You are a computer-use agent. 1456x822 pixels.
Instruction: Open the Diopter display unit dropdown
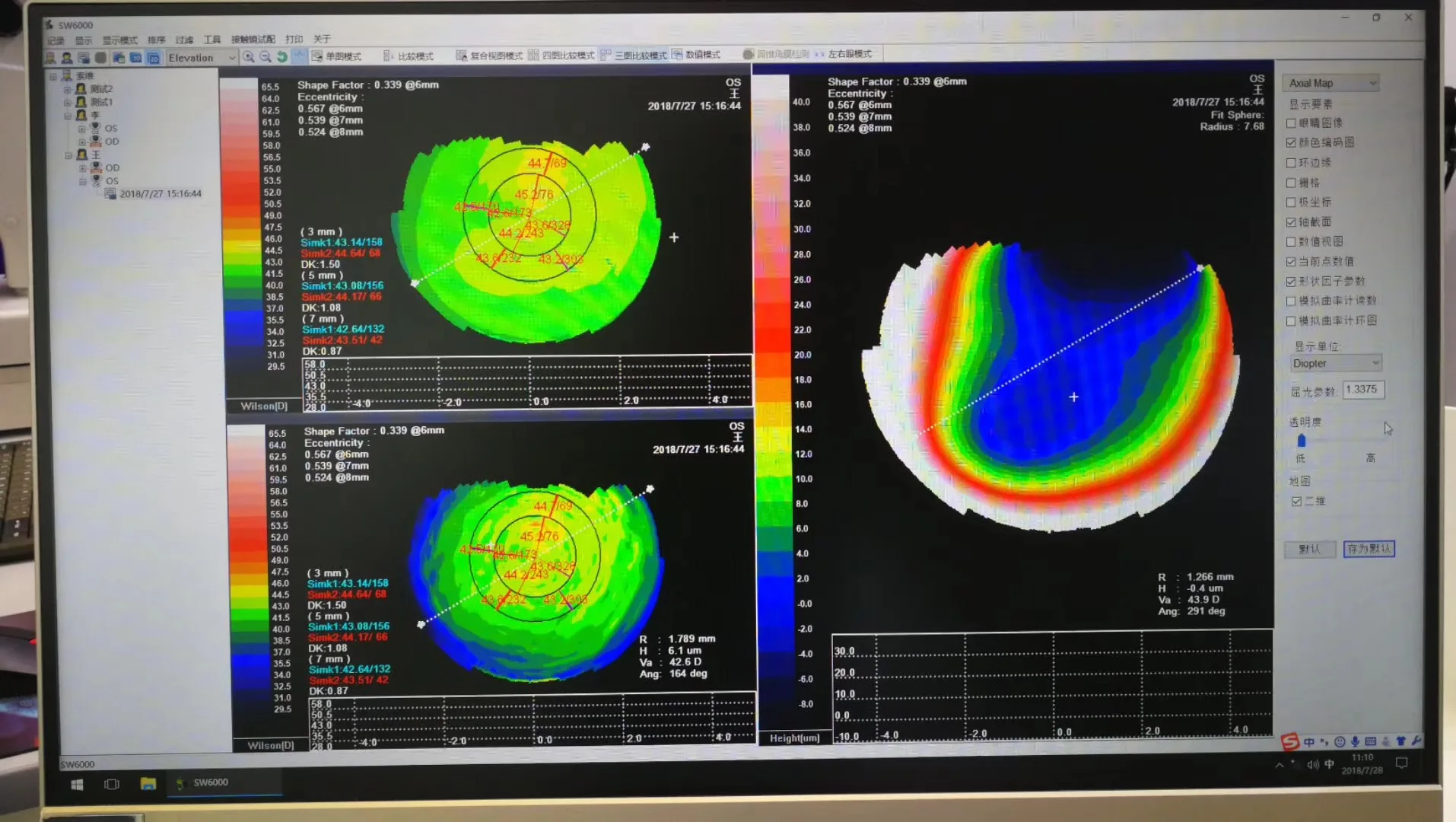1336,363
